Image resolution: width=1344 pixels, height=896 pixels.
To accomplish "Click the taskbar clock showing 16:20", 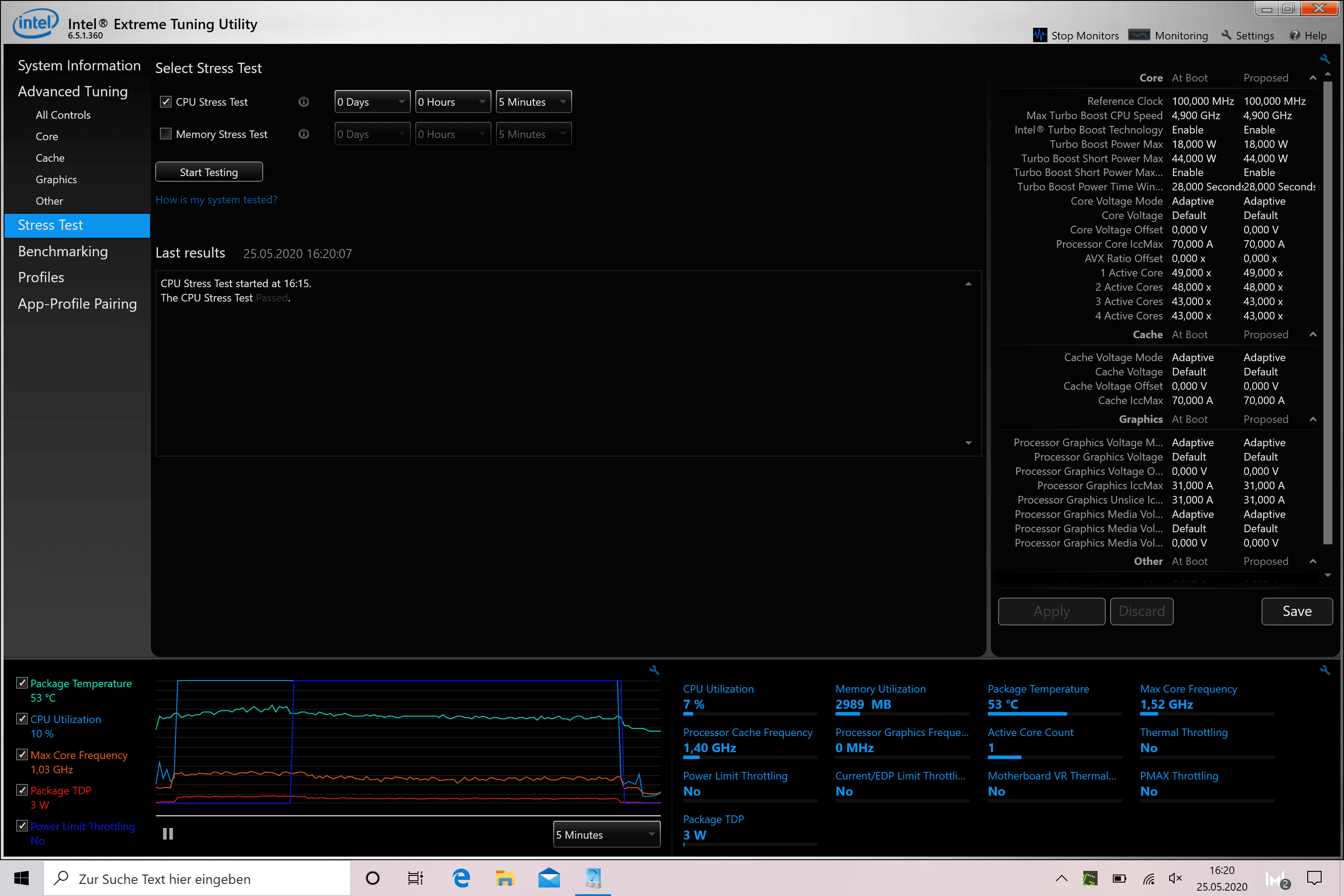I will (1222, 878).
